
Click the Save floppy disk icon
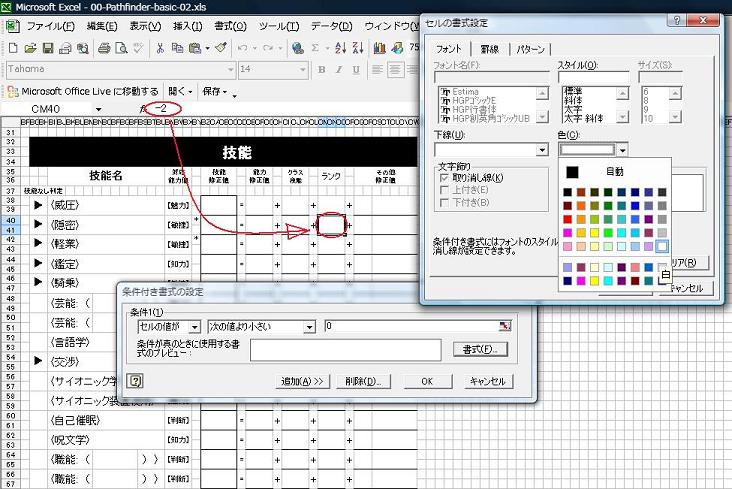click(48, 48)
